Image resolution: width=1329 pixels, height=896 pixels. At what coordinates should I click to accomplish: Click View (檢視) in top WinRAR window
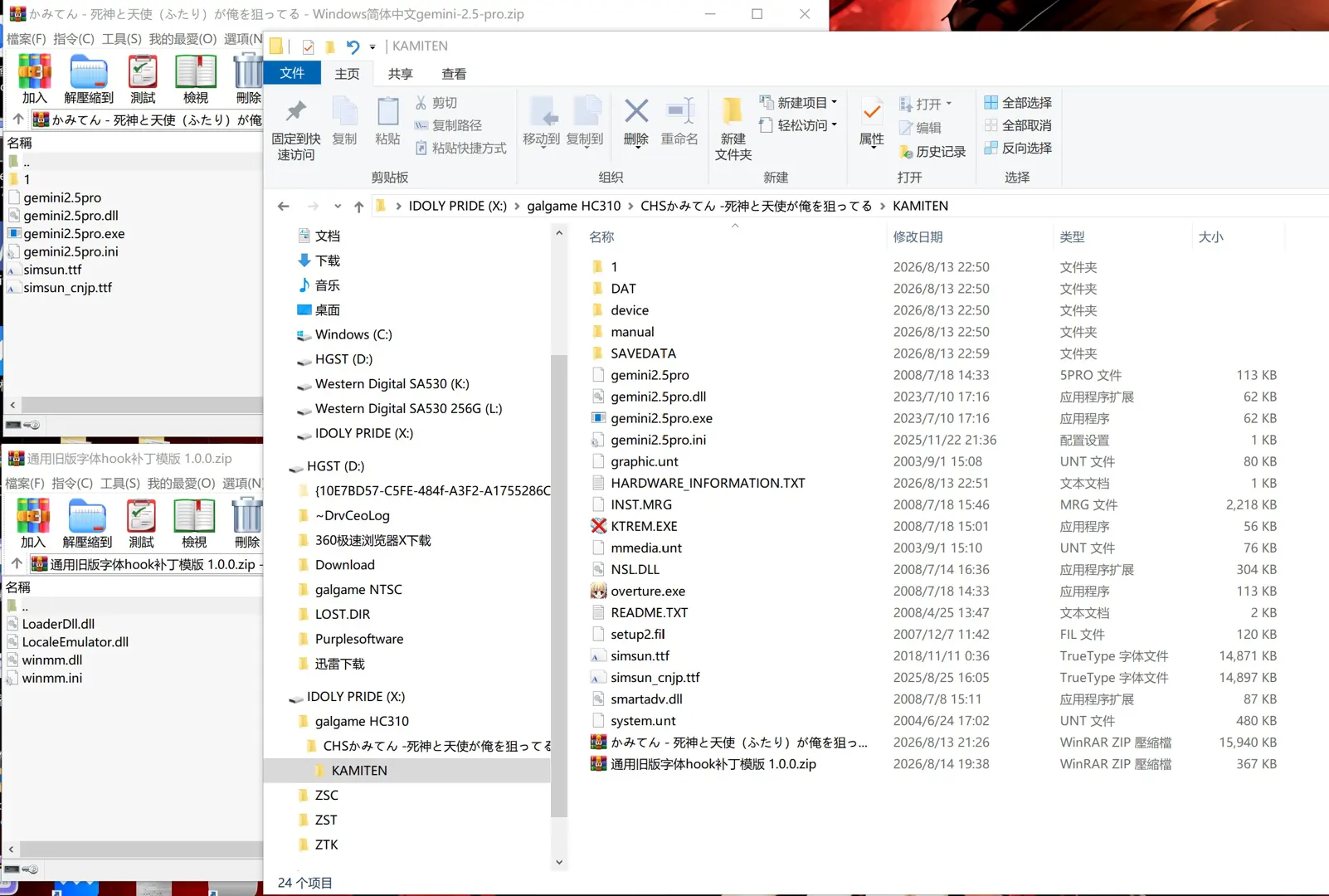[196, 80]
